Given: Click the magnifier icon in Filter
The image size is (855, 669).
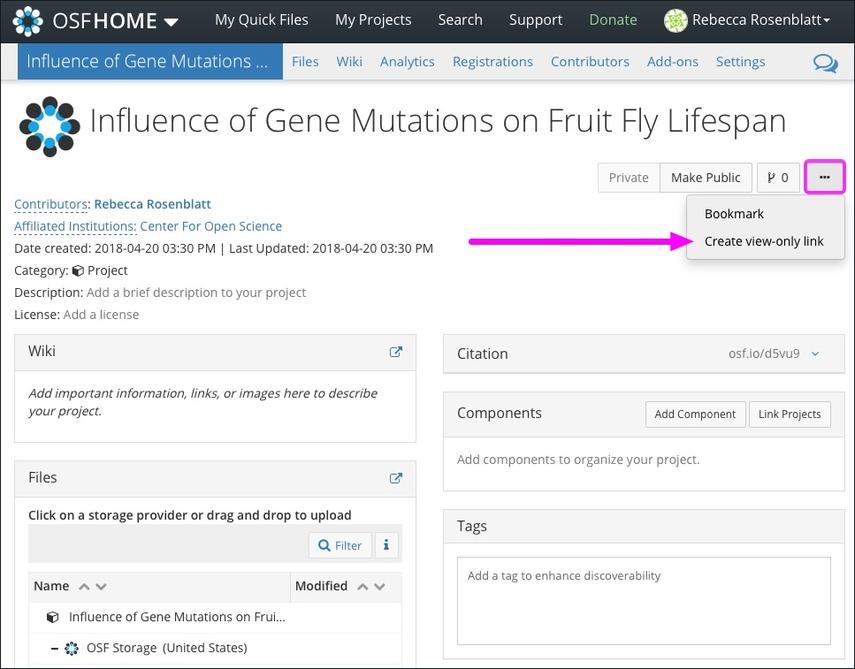Looking at the screenshot, I should (324, 545).
